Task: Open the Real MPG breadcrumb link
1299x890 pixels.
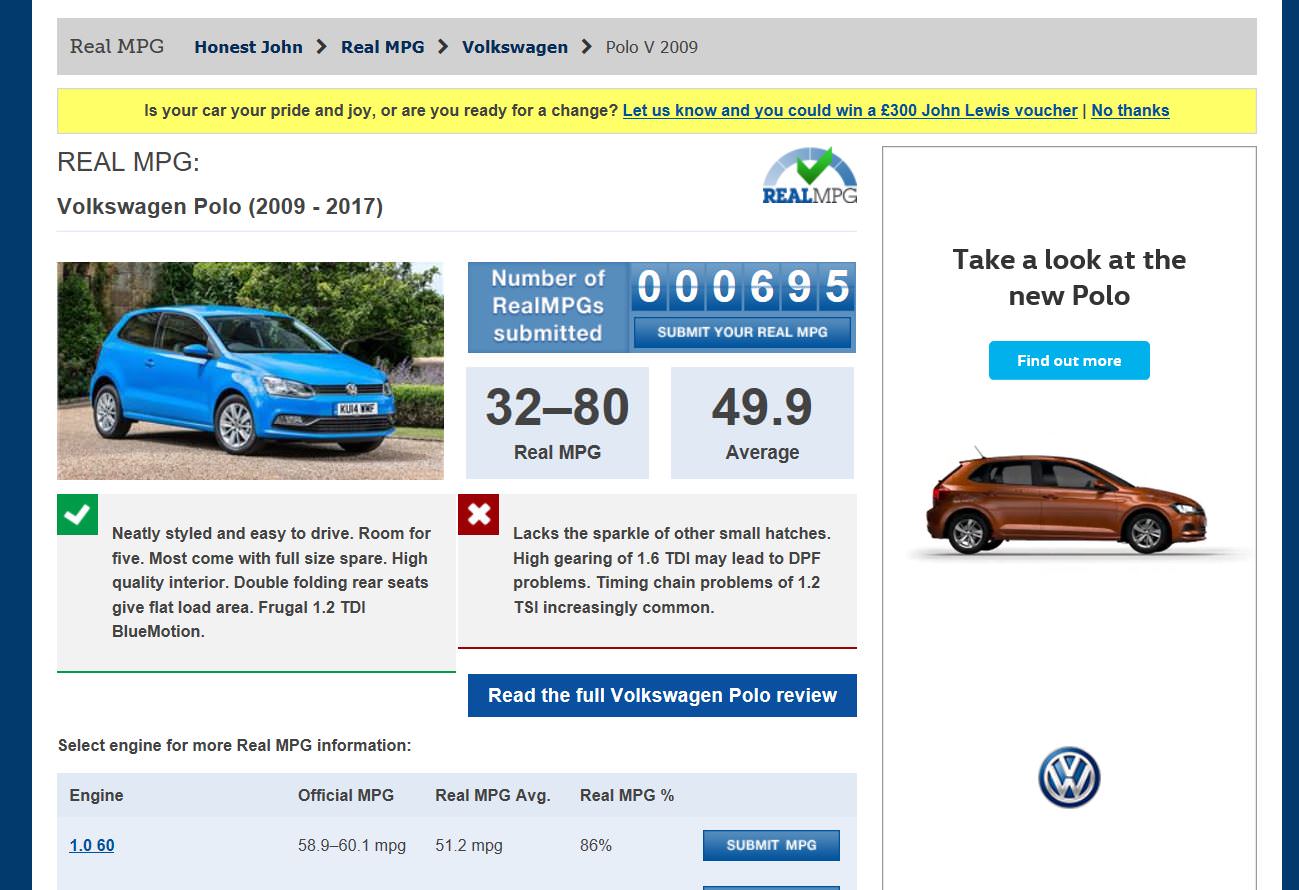Action: 382,47
